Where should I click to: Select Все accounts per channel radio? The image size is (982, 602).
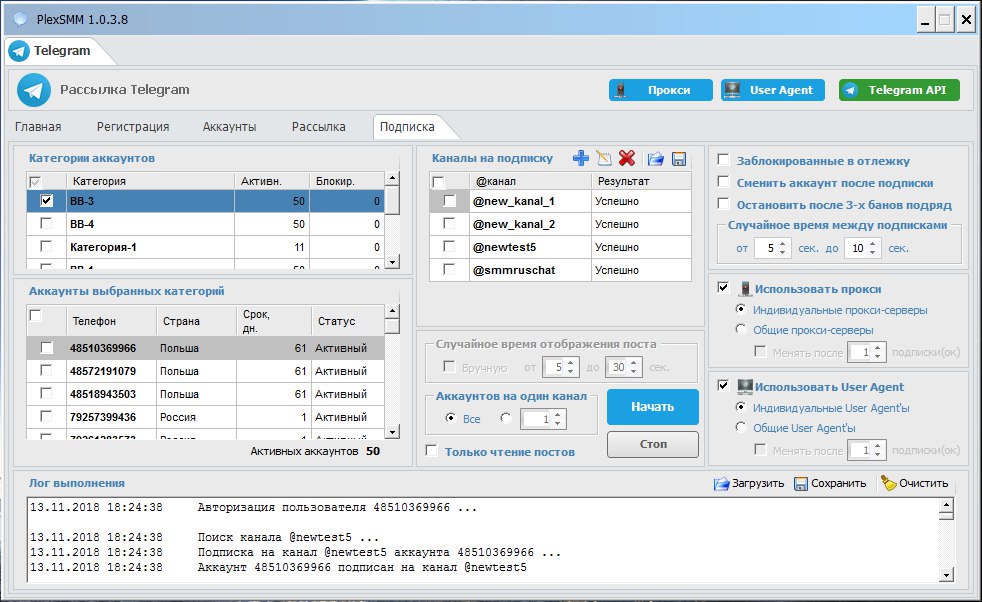click(x=450, y=417)
